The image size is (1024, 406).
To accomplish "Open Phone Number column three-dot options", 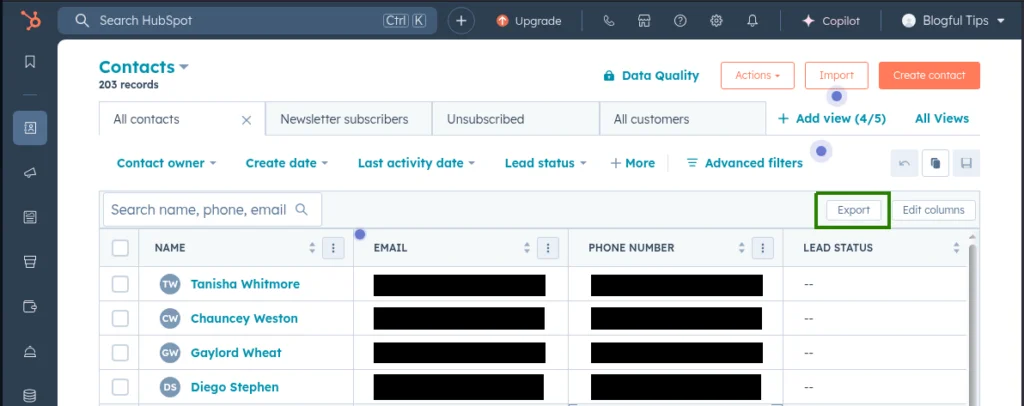I will [763, 248].
